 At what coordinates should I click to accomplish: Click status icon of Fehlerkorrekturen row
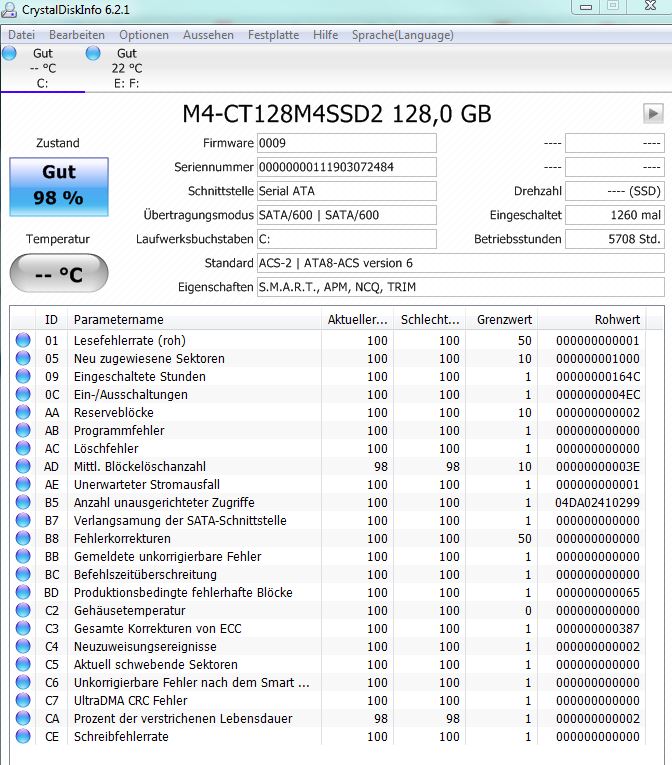click(x=23, y=538)
